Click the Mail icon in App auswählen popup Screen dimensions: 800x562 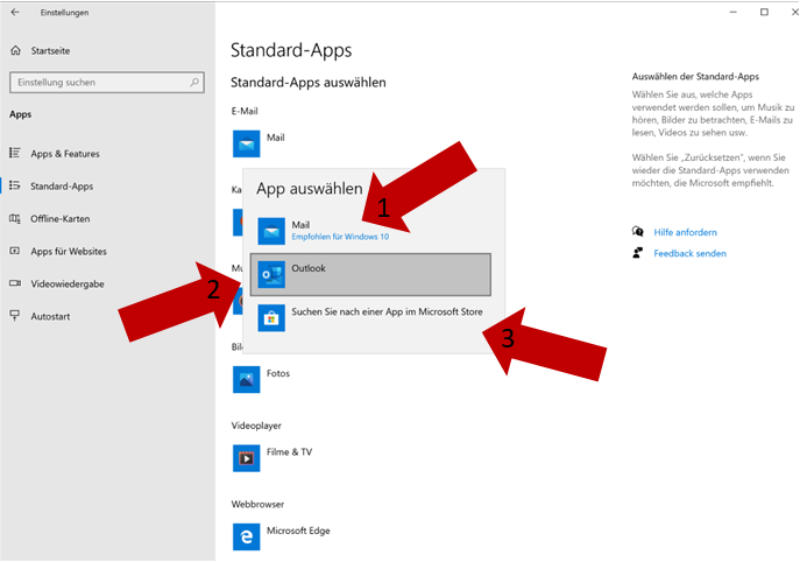point(271,231)
